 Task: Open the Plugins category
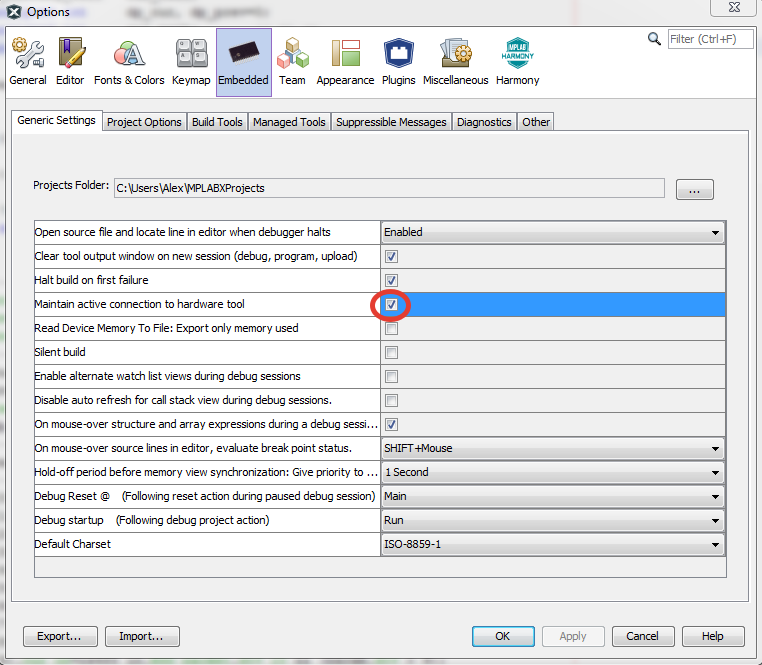tap(398, 61)
